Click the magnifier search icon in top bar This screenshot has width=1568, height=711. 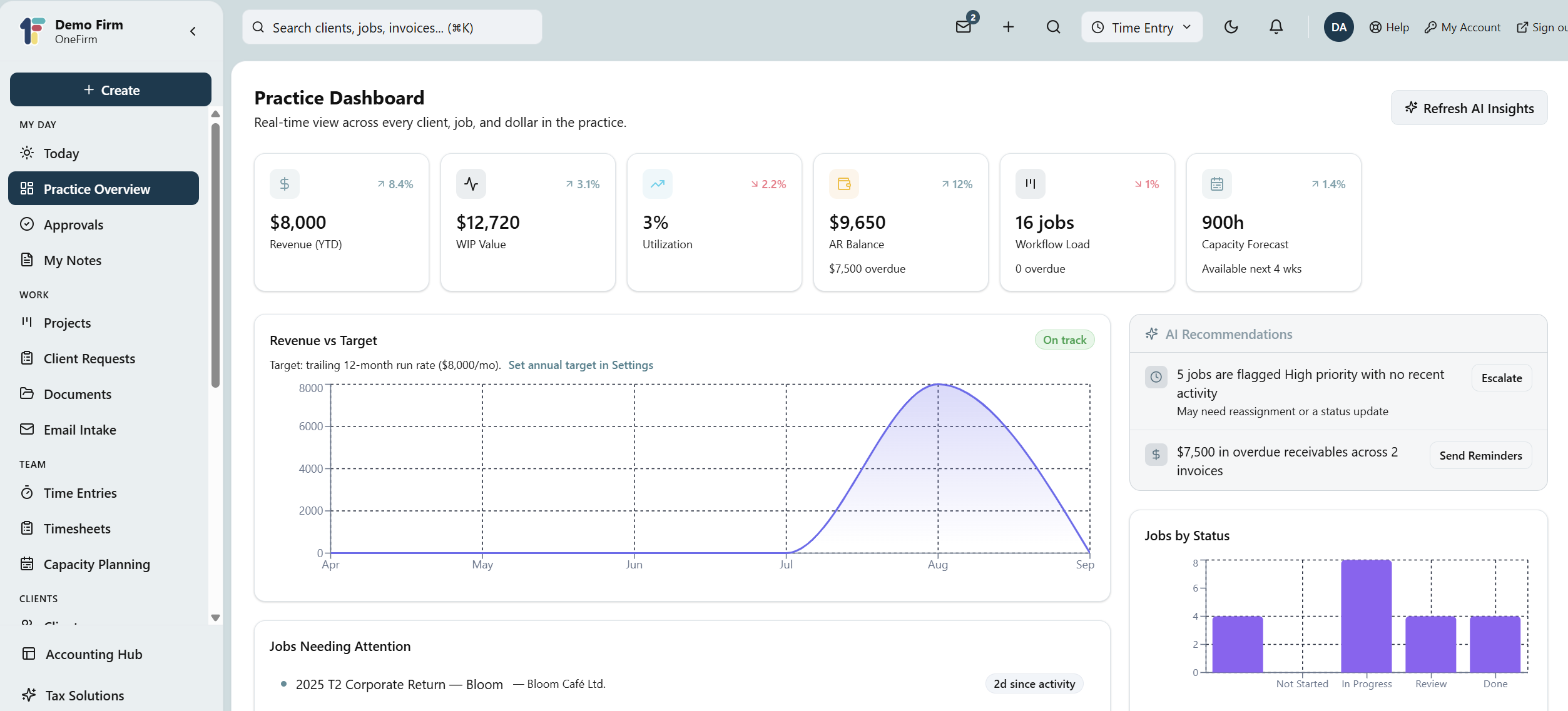pos(1053,27)
